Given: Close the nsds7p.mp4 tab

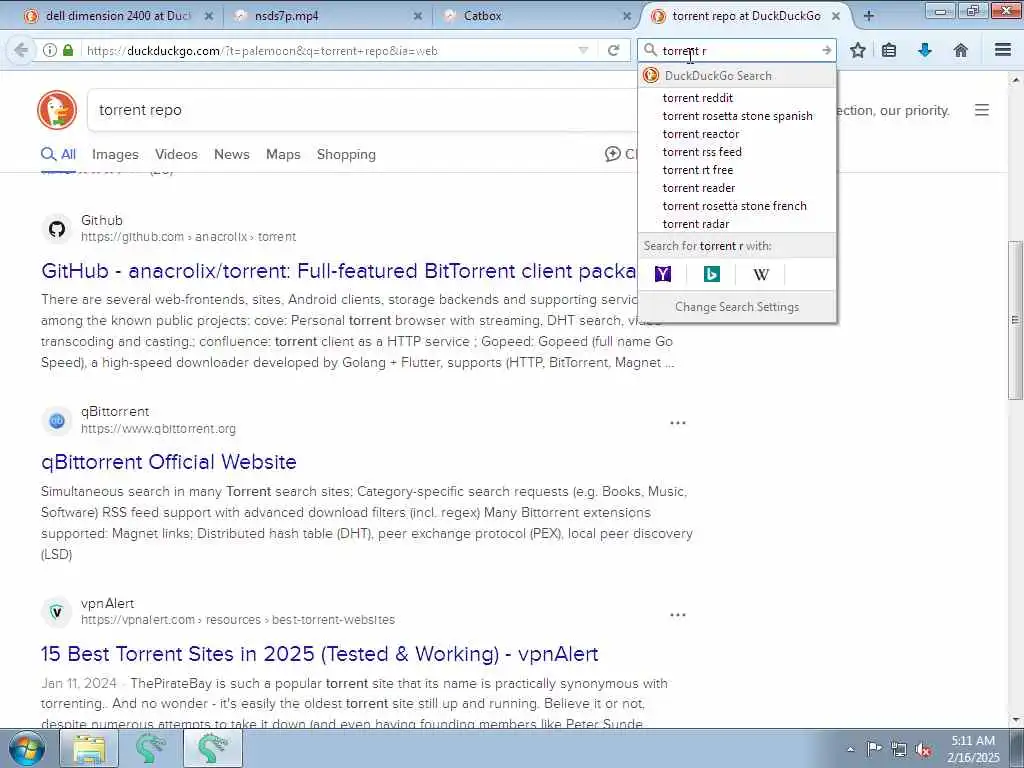Looking at the screenshot, I should [417, 16].
